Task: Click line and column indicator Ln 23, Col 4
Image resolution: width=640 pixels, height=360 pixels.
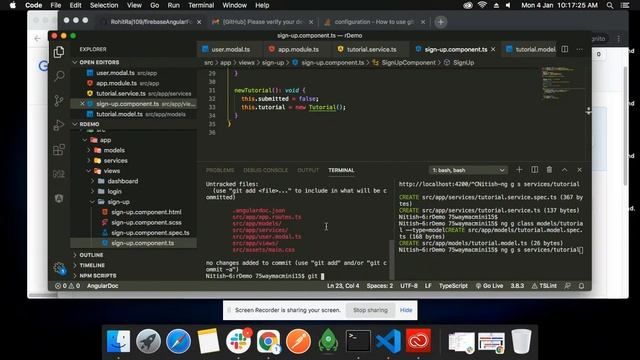Action: (x=343, y=286)
